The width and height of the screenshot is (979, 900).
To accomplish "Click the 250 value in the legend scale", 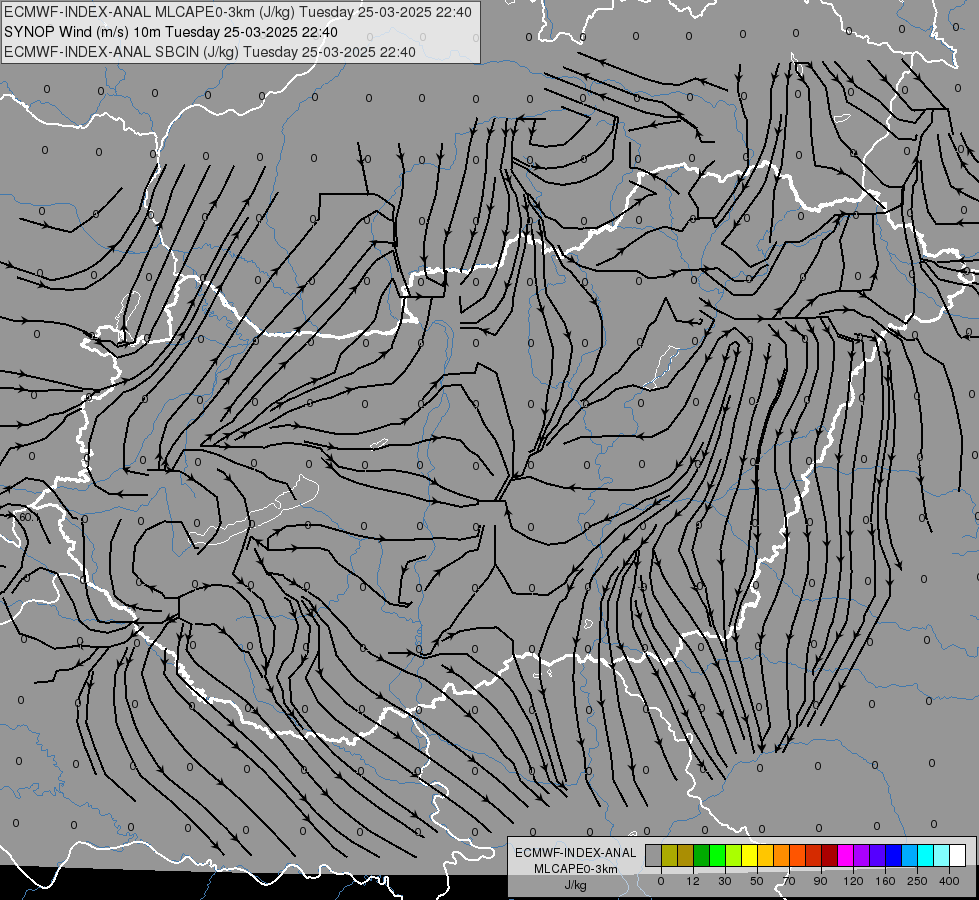I will coord(917,881).
